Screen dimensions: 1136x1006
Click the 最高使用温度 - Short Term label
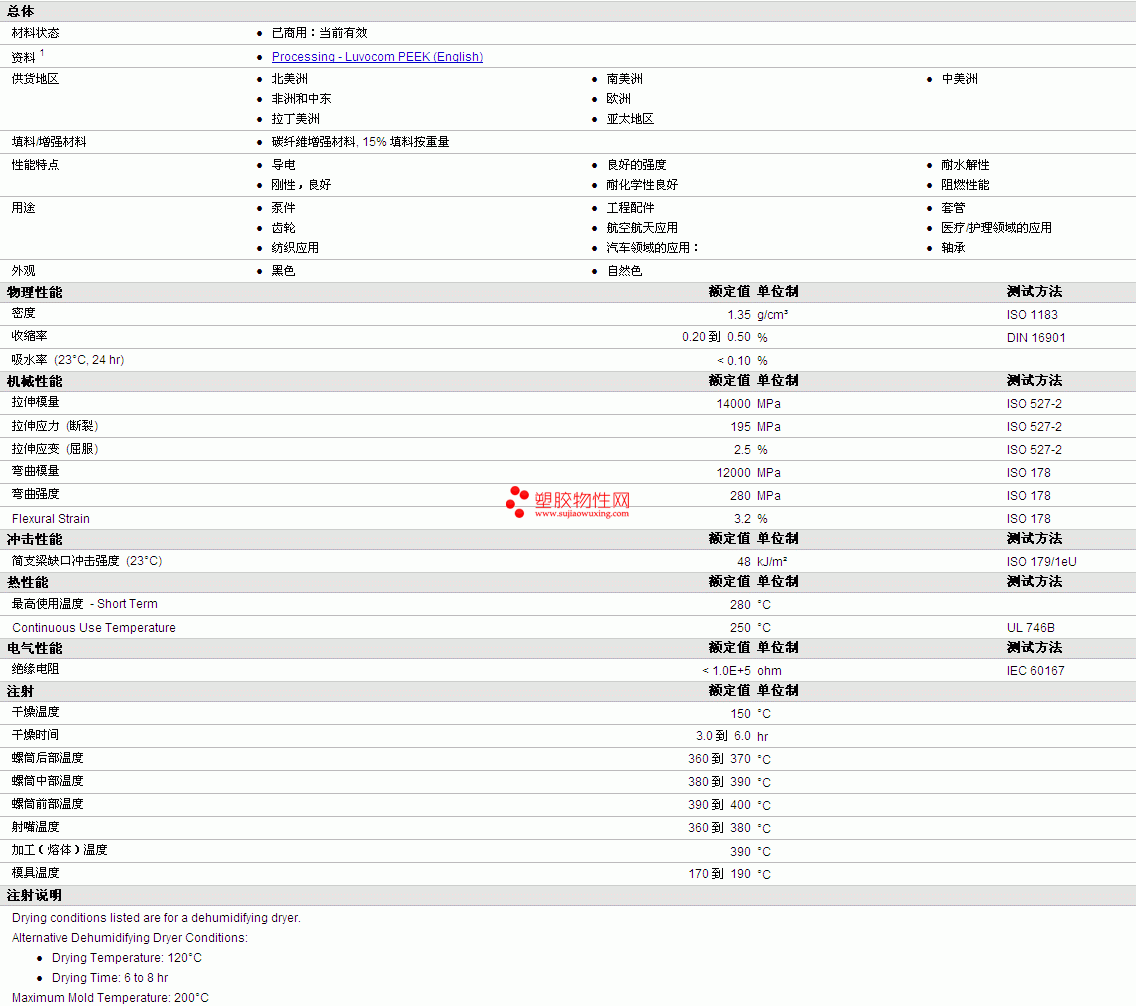85,604
